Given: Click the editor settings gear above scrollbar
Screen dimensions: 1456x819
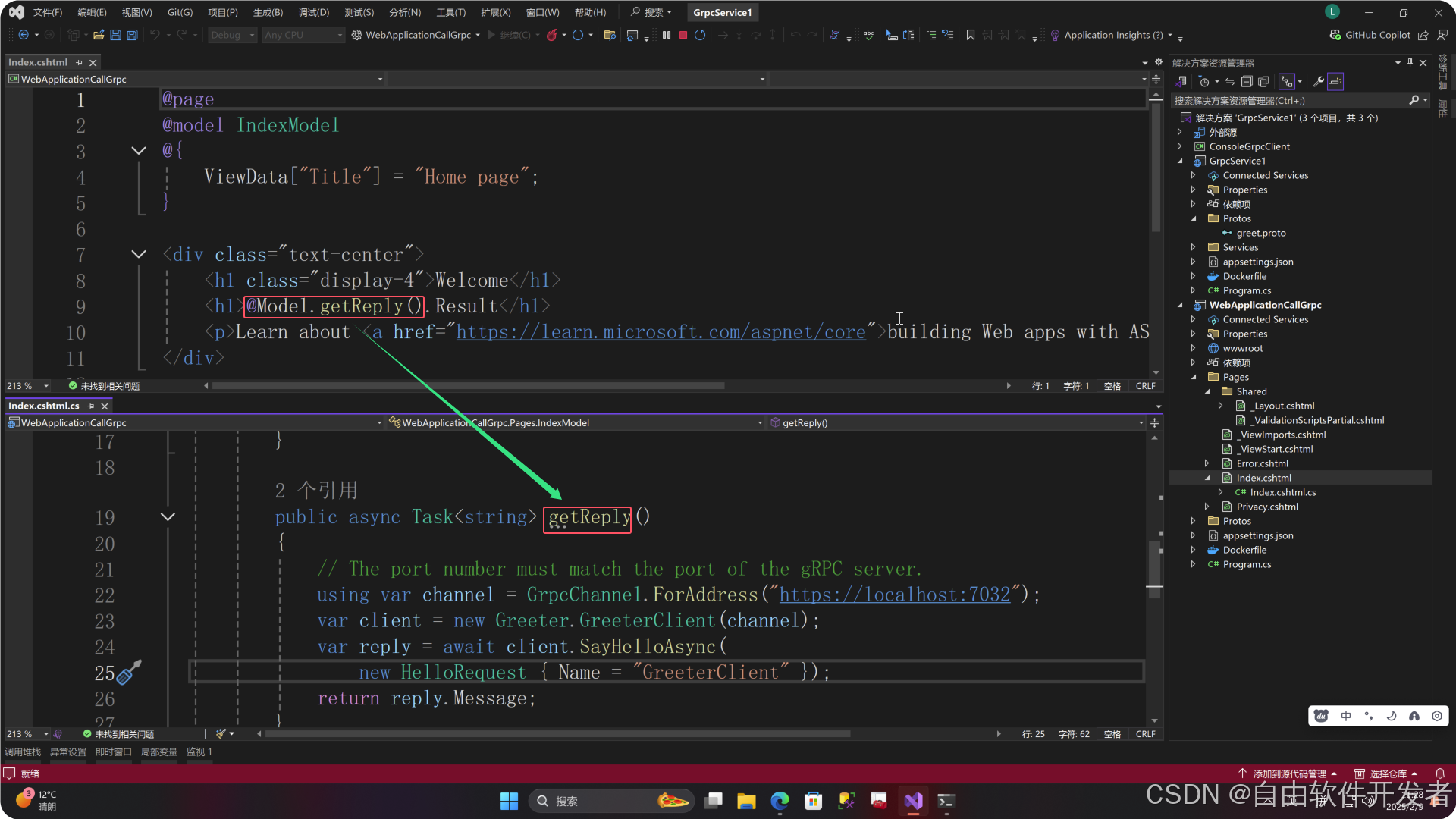Looking at the screenshot, I should (x=1159, y=62).
